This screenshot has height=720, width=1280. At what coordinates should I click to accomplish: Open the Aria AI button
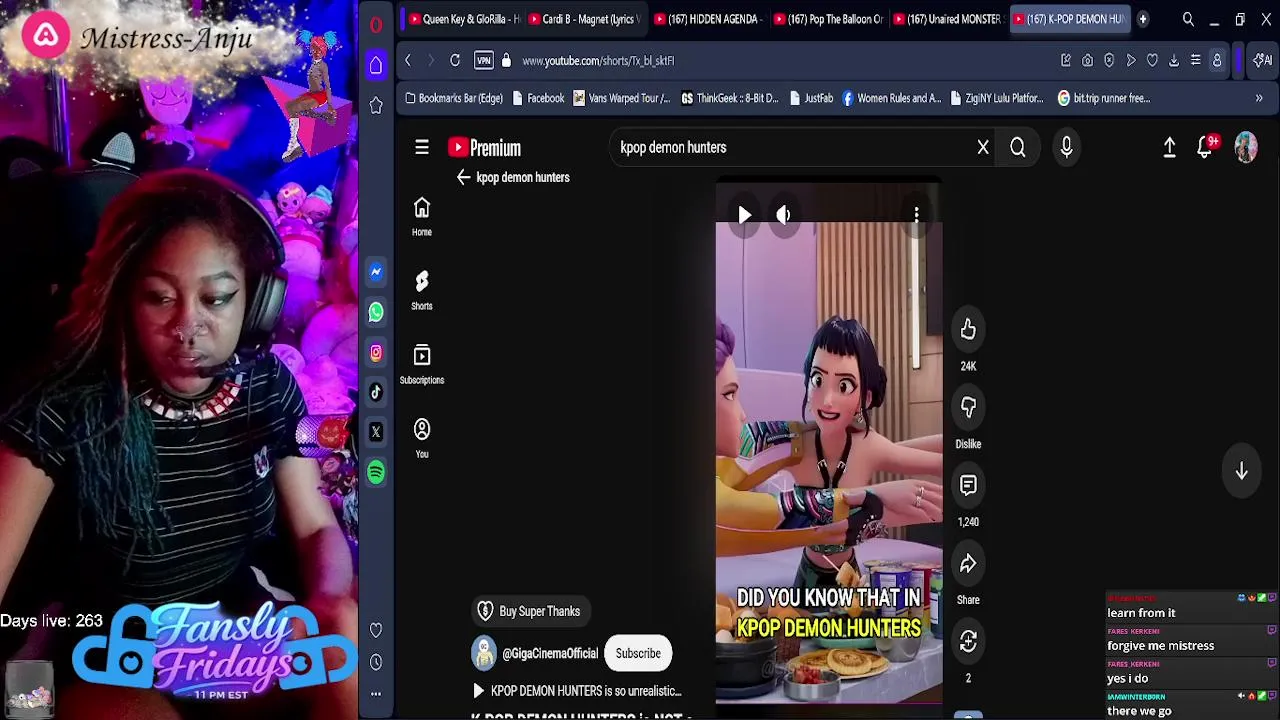(1264, 61)
